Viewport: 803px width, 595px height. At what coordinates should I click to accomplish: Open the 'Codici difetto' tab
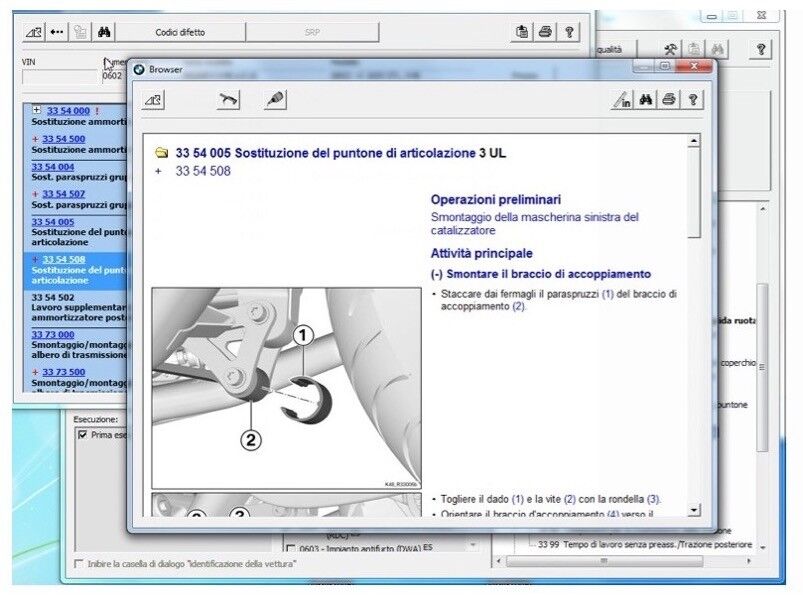click(180, 32)
